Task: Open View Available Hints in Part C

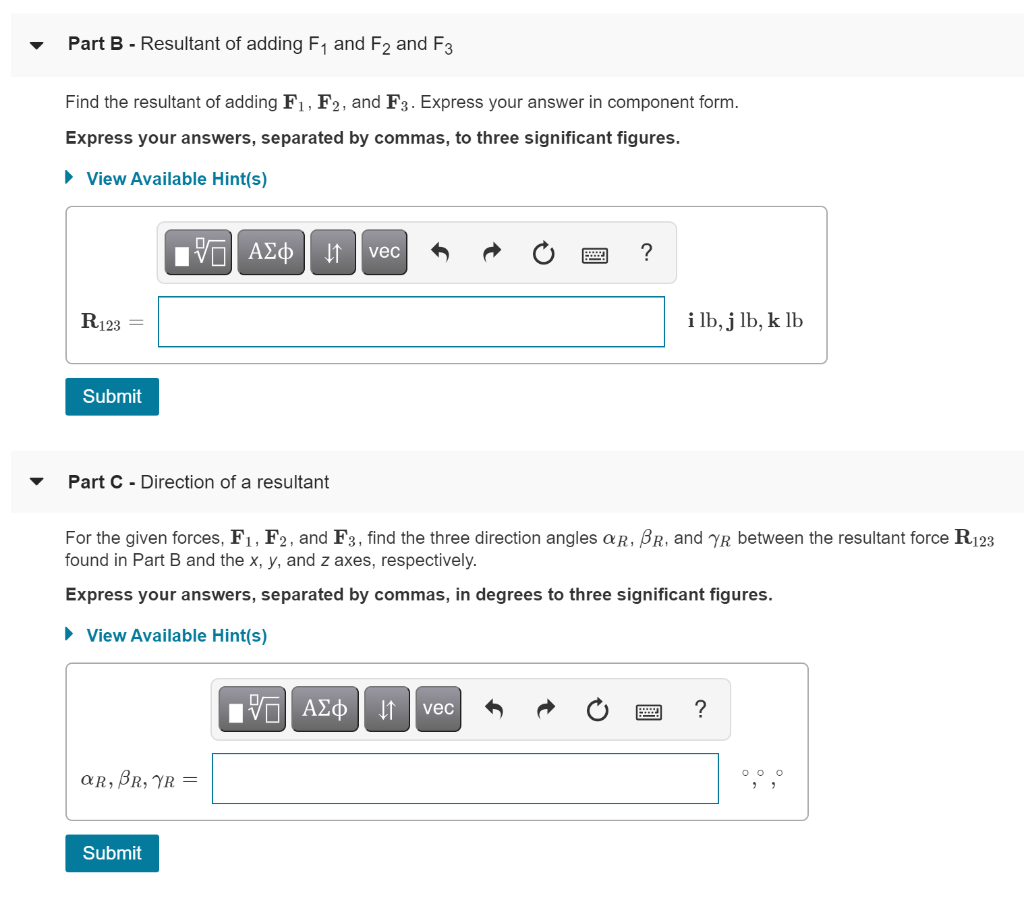Action: click(x=177, y=635)
